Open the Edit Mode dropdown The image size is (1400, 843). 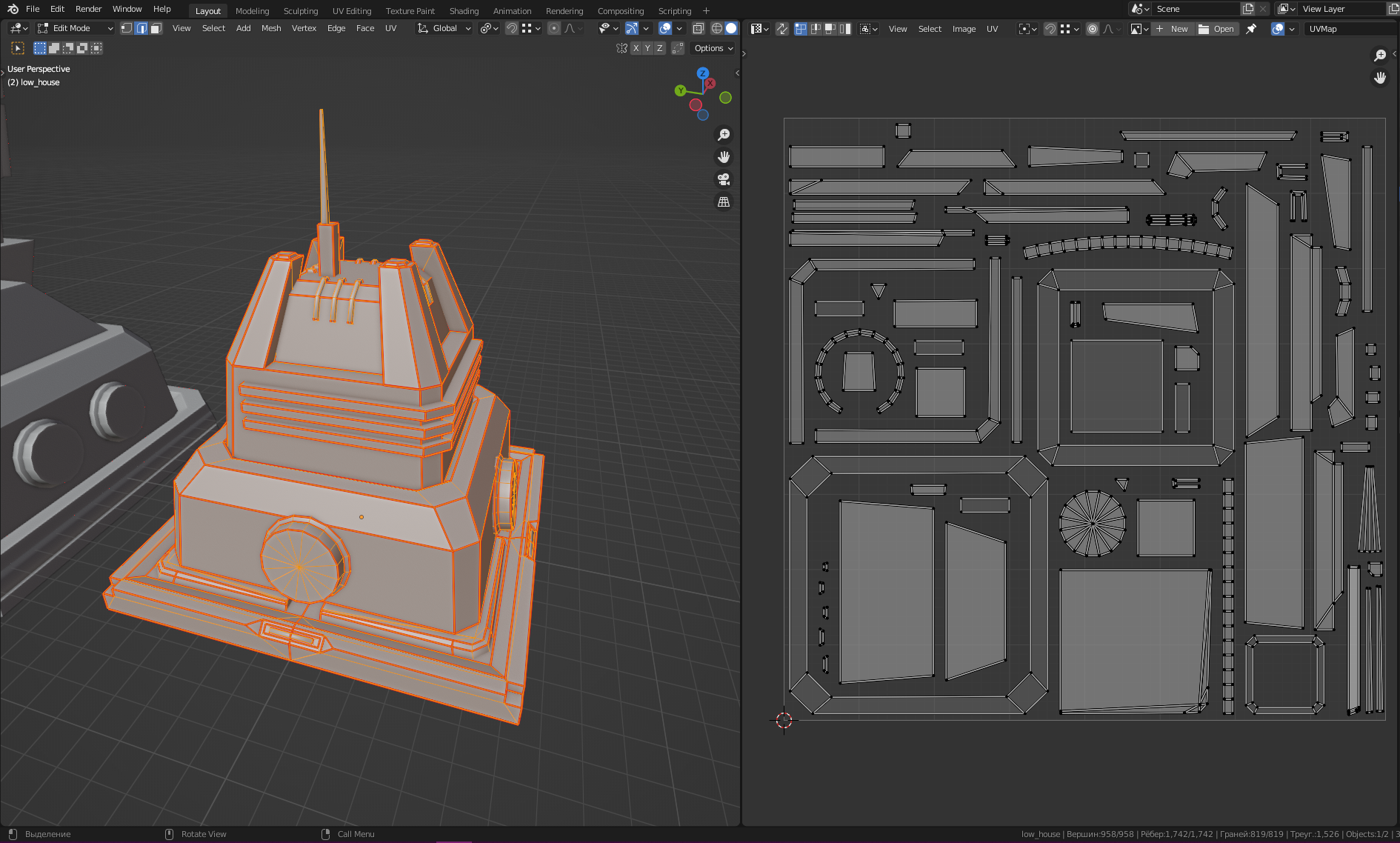(76, 28)
